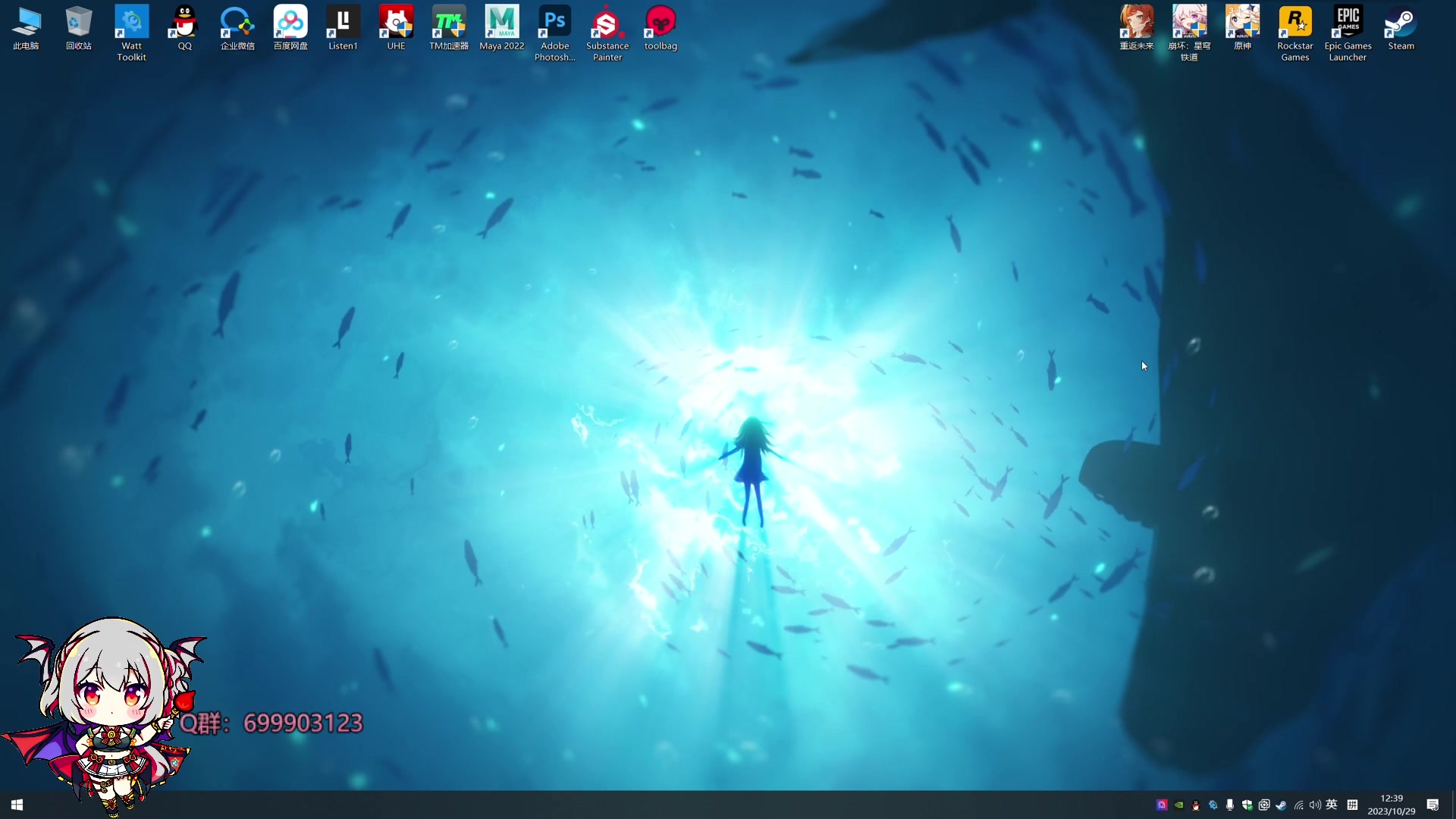
Task: Select the Steam desktop shortcut
Action: point(1401,29)
